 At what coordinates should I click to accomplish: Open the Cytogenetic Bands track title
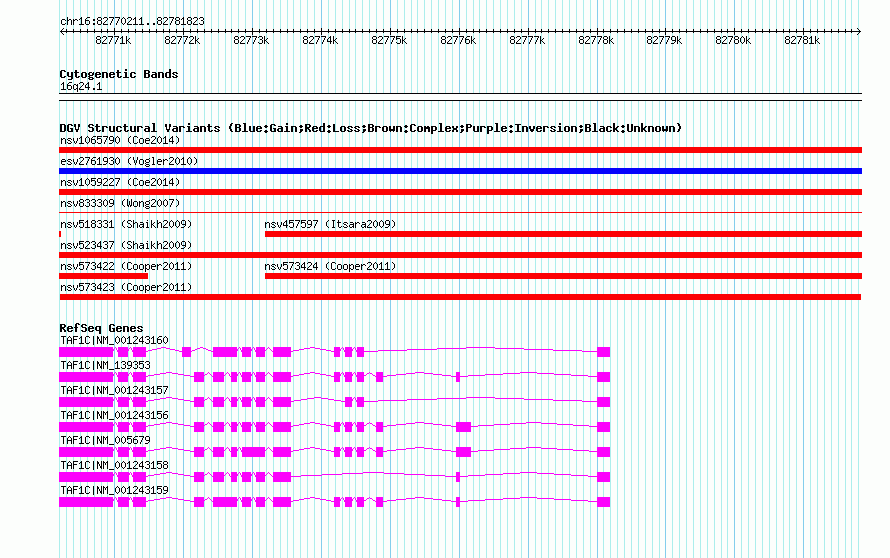pyautogui.click(x=119, y=74)
